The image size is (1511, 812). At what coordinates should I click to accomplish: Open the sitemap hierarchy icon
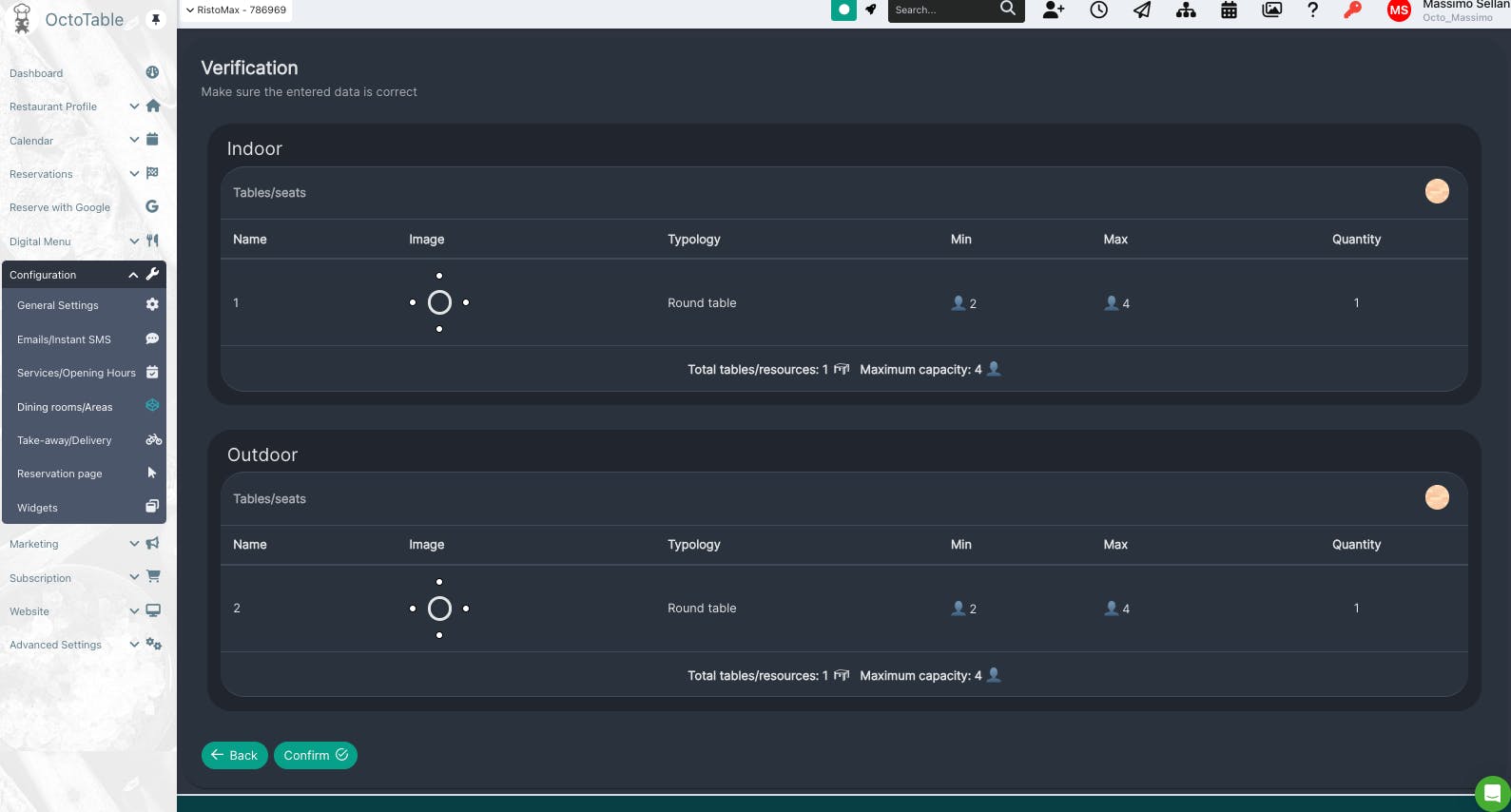coord(1186,10)
